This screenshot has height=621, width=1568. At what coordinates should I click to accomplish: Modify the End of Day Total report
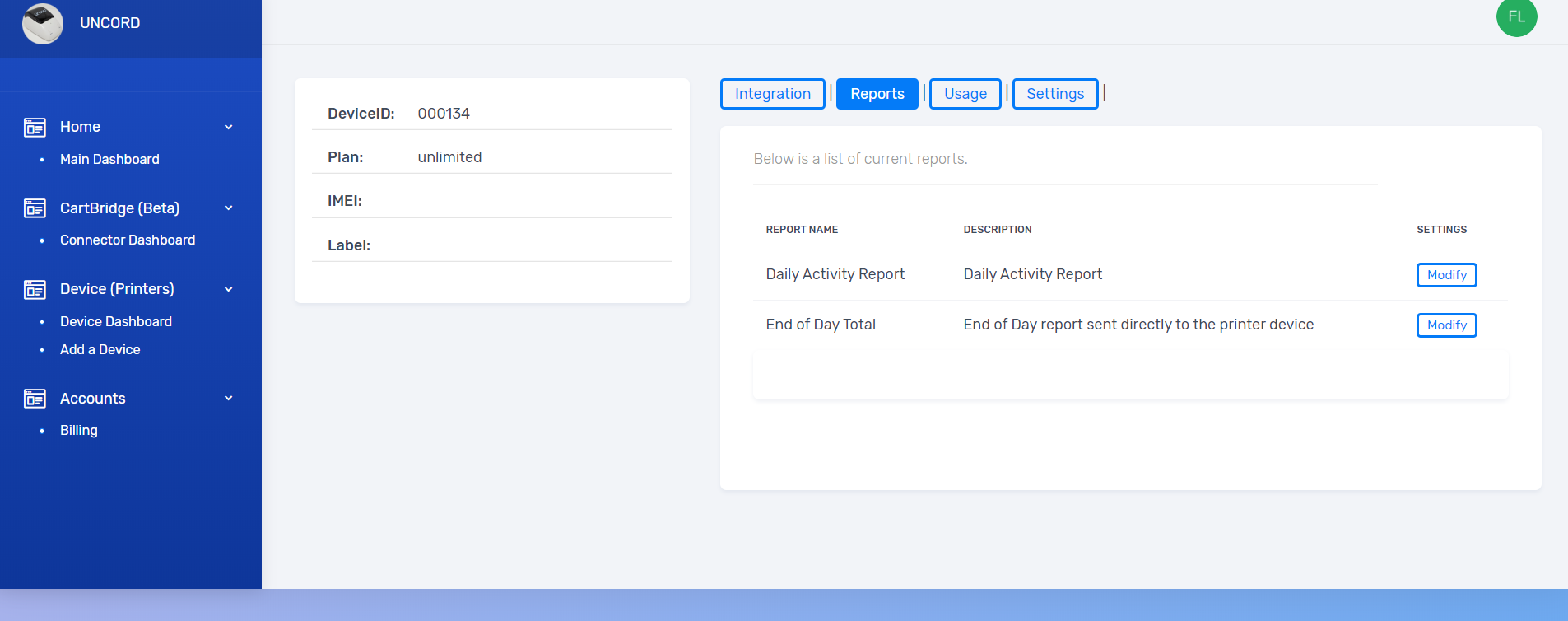(1447, 325)
